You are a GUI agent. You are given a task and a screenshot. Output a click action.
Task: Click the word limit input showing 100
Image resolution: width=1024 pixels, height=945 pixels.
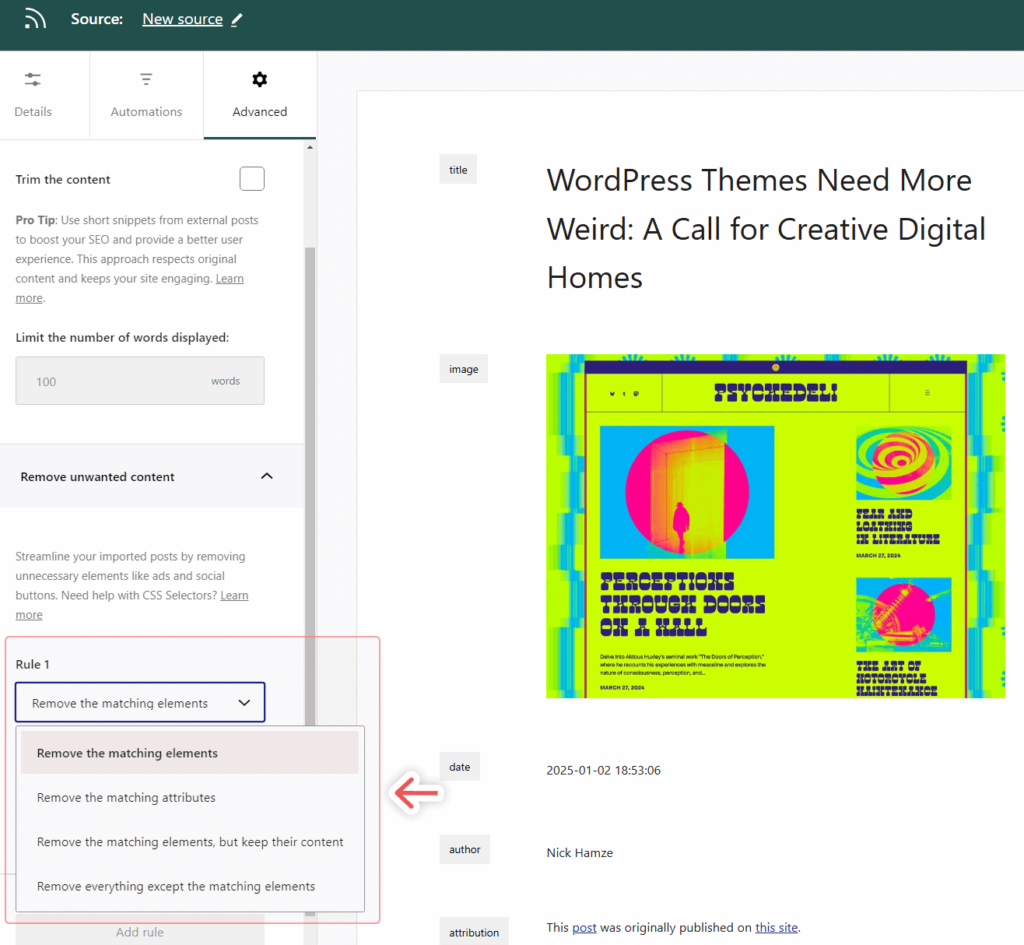click(x=139, y=380)
